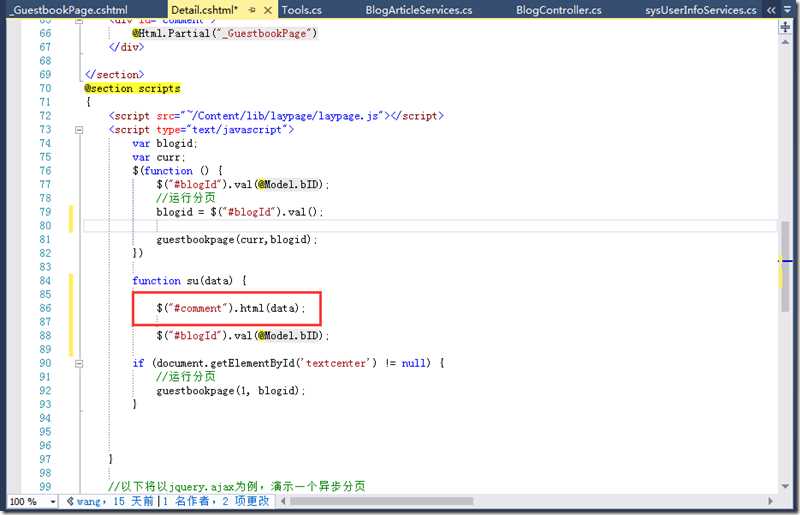Switch to Tools.cs tab
The width and height of the screenshot is (800, 515).
tap(302, 10)
